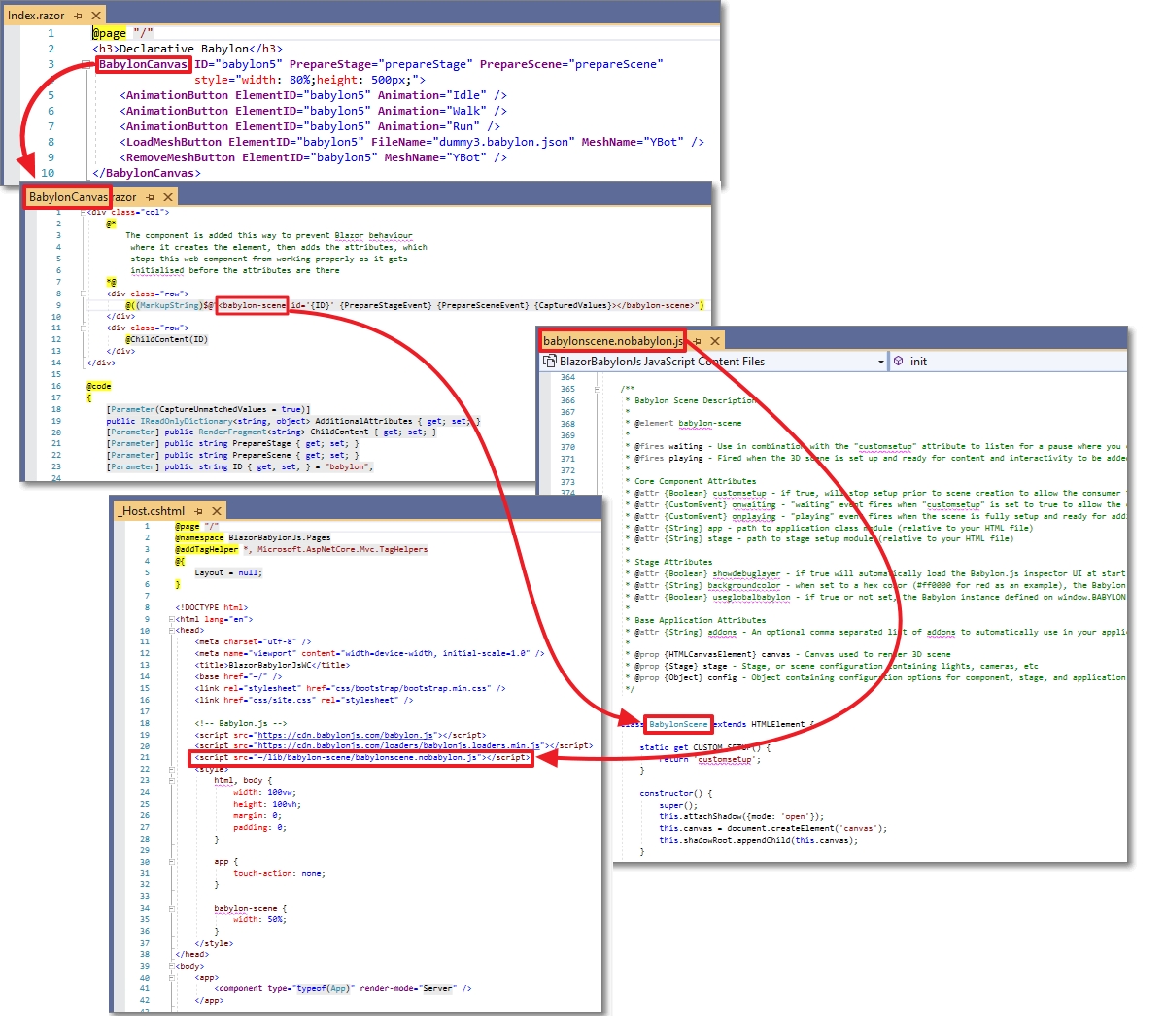Pin the _Host.cshtml tab
The image size is (1165, 1036).
pos(198,511)
